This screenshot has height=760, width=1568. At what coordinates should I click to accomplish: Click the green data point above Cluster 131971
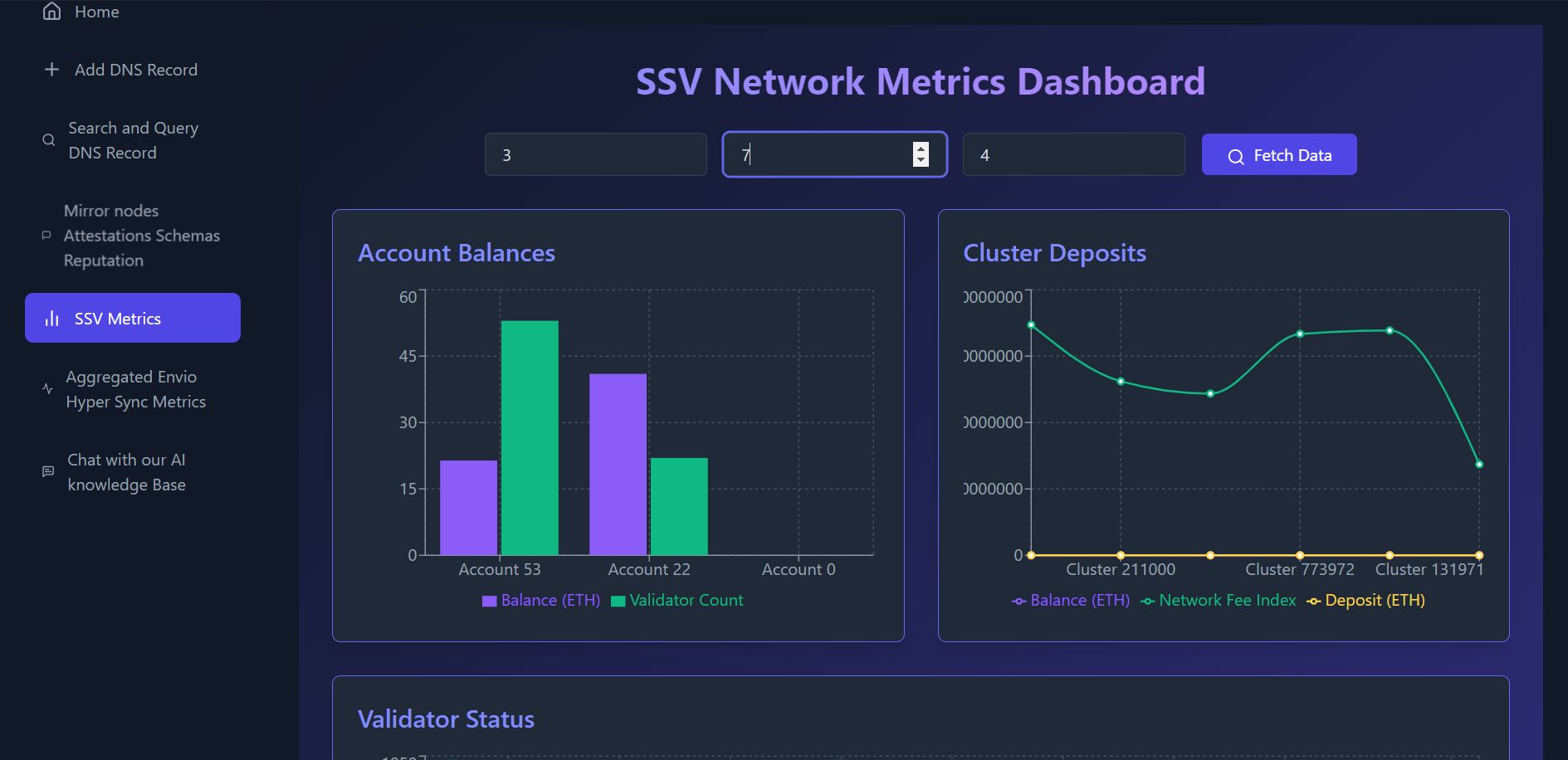[1479, 465]
